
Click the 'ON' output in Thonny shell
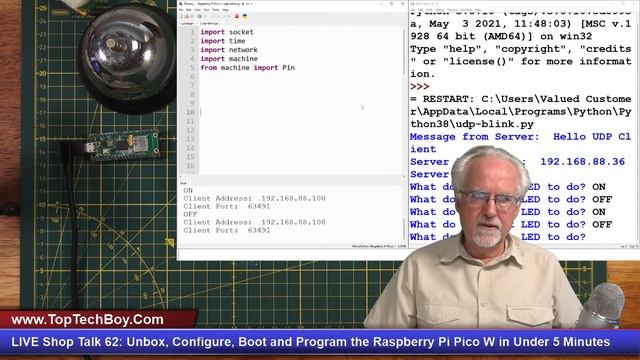(188, 191)
